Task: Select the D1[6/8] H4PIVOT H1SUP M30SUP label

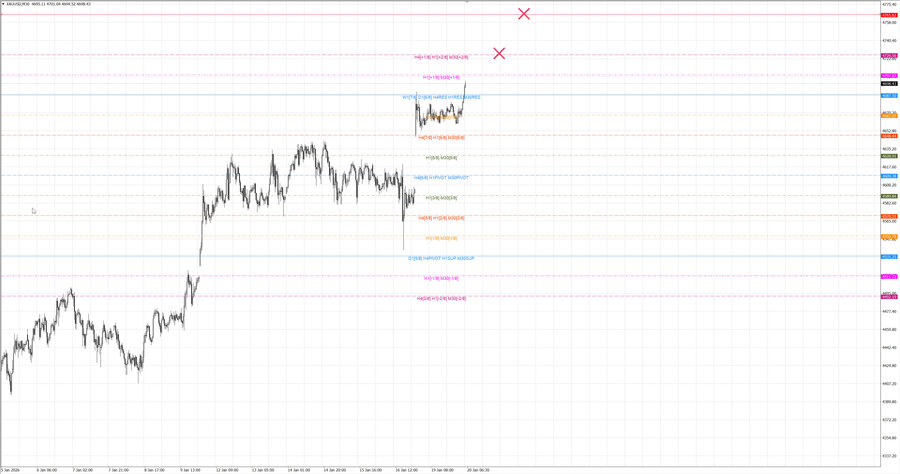Action: 441,258
